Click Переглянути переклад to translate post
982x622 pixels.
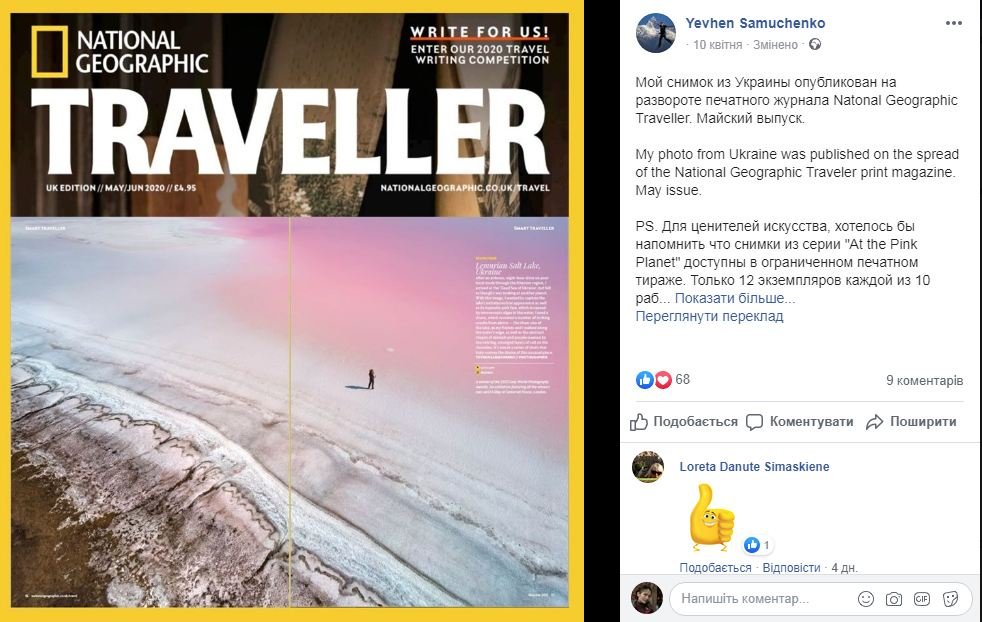[709, 316]
